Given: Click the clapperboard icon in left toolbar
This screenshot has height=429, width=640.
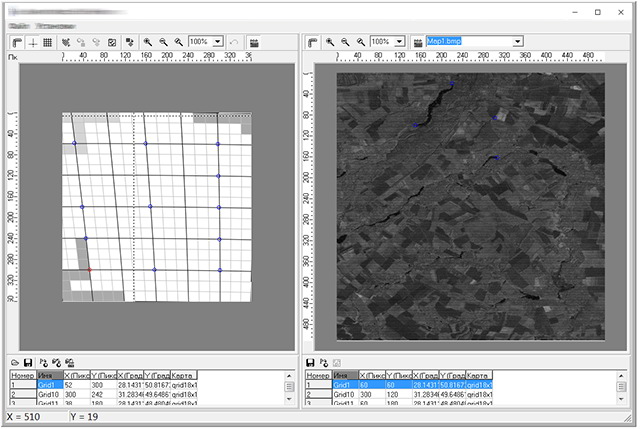Looking at the screenshot, I should pos(254,42).
